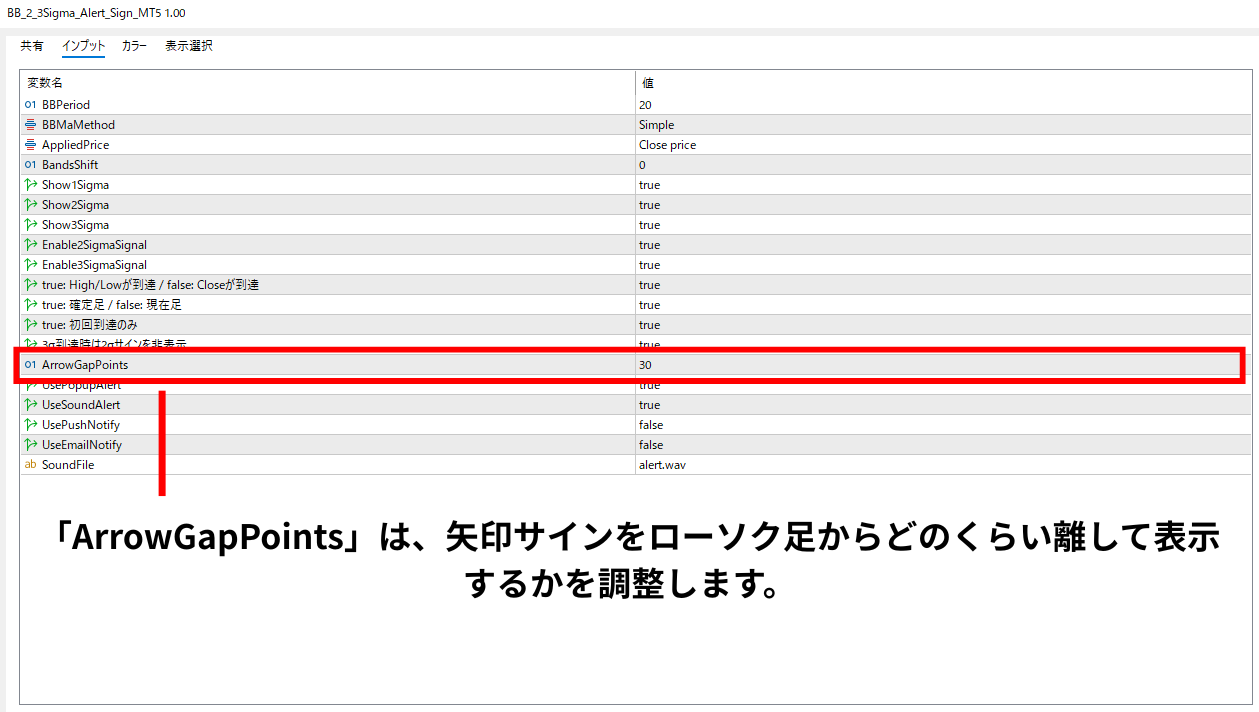This screenshot has width=1259, height=712.
Task: Click the enum icon beside BBMaMethod
Action: (x=30, y=125)
